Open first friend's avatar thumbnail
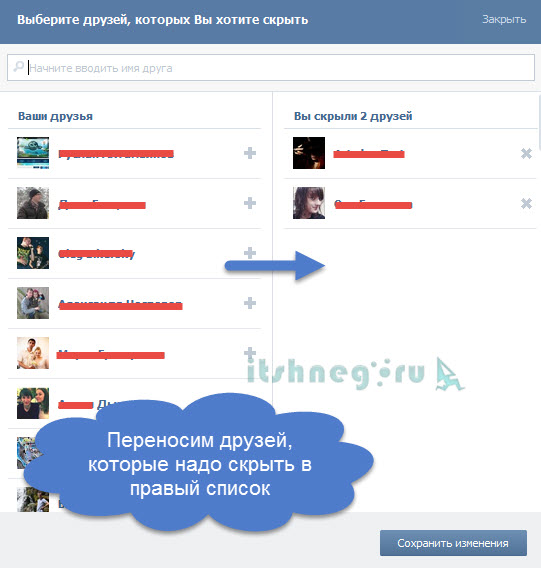The height and width of the screenshot is (568, 541). point(33,153)
